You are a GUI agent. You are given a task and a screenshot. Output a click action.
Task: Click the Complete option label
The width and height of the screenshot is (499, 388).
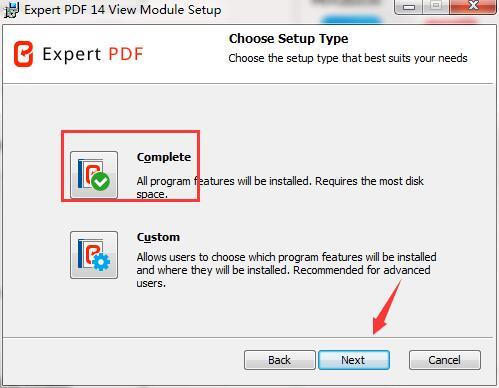click(164, 157)
